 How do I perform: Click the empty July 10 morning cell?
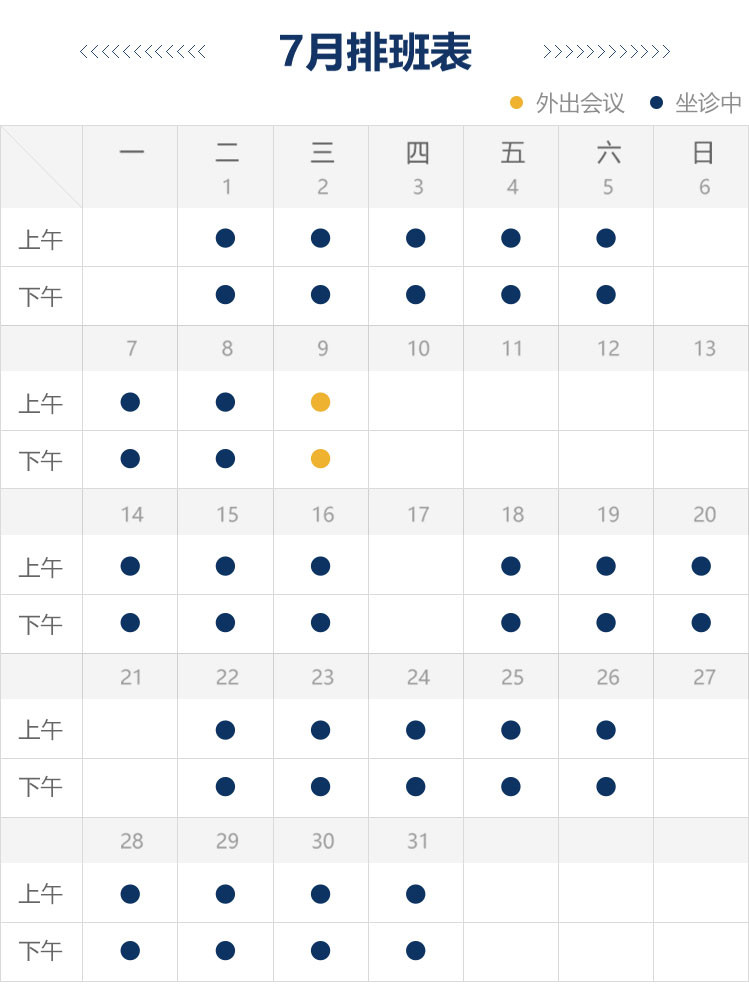416,401
